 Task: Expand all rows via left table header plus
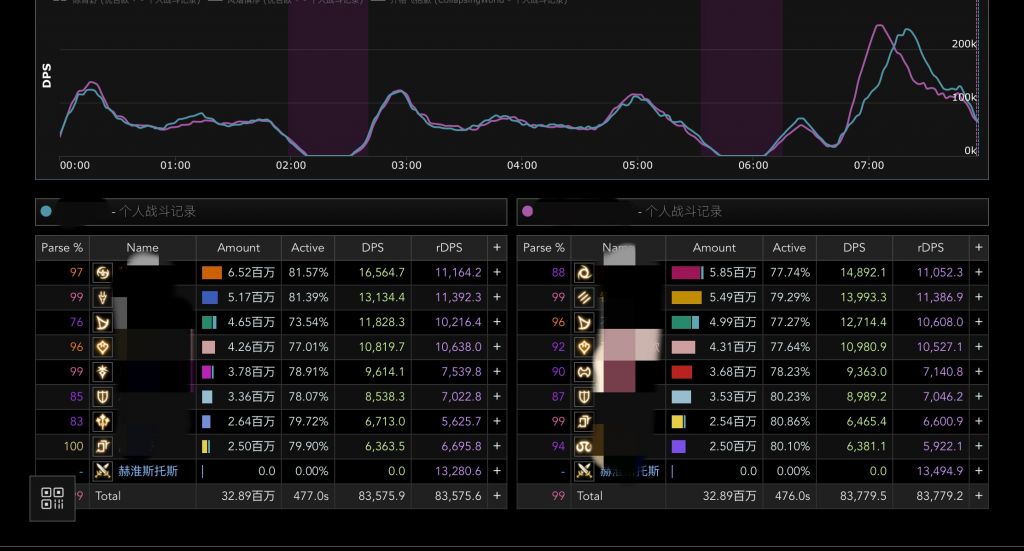[497, 247]
